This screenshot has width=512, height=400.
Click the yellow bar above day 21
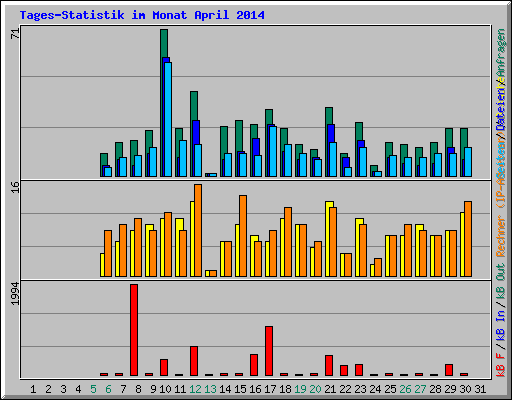coord(328,239)
